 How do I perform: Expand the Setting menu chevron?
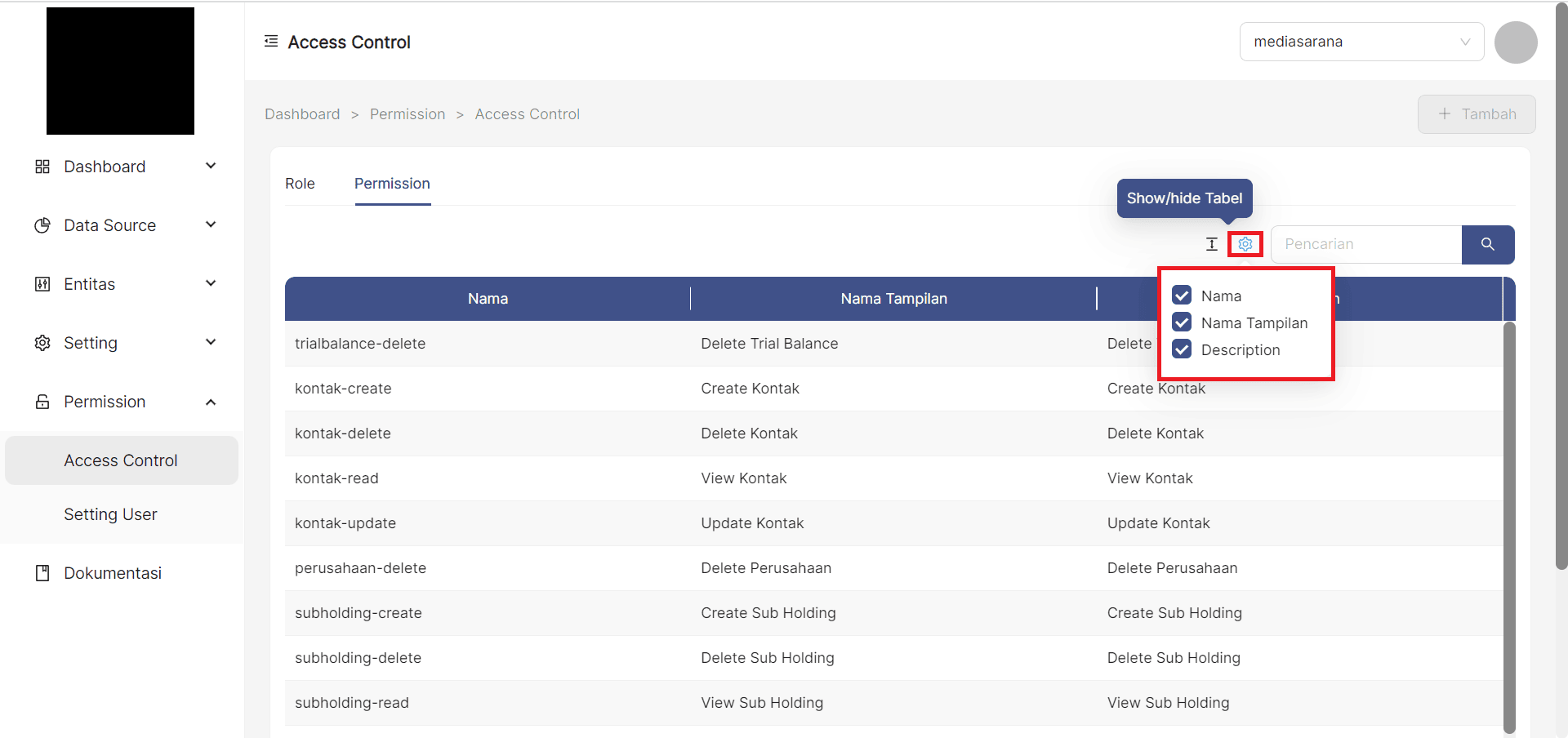pyautogui.click(x=211, y=343)
